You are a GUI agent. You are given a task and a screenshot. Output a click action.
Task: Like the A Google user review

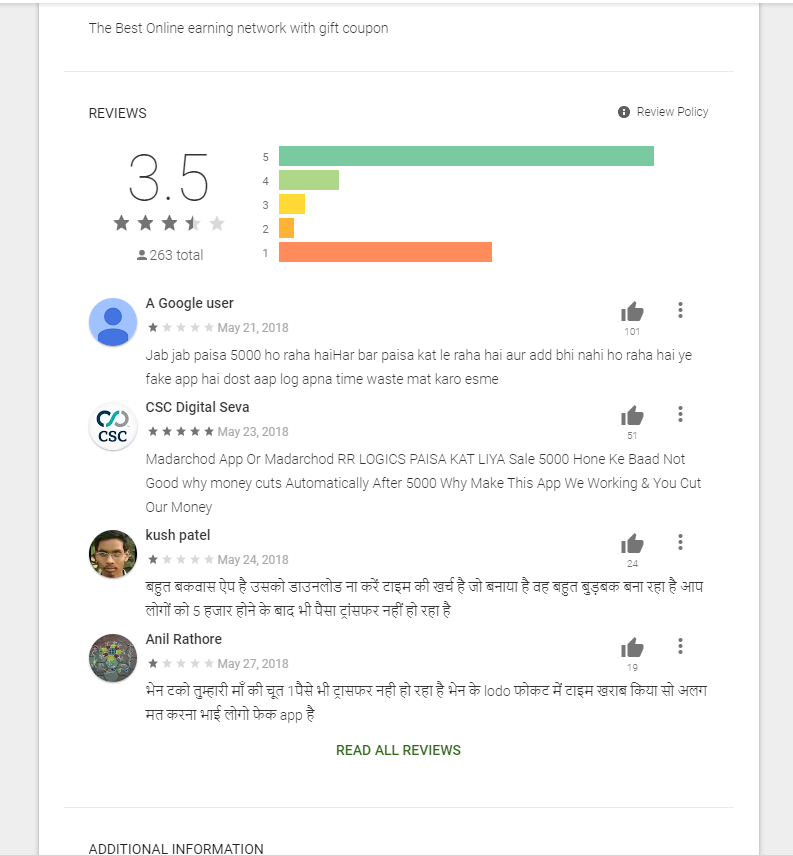632,312
